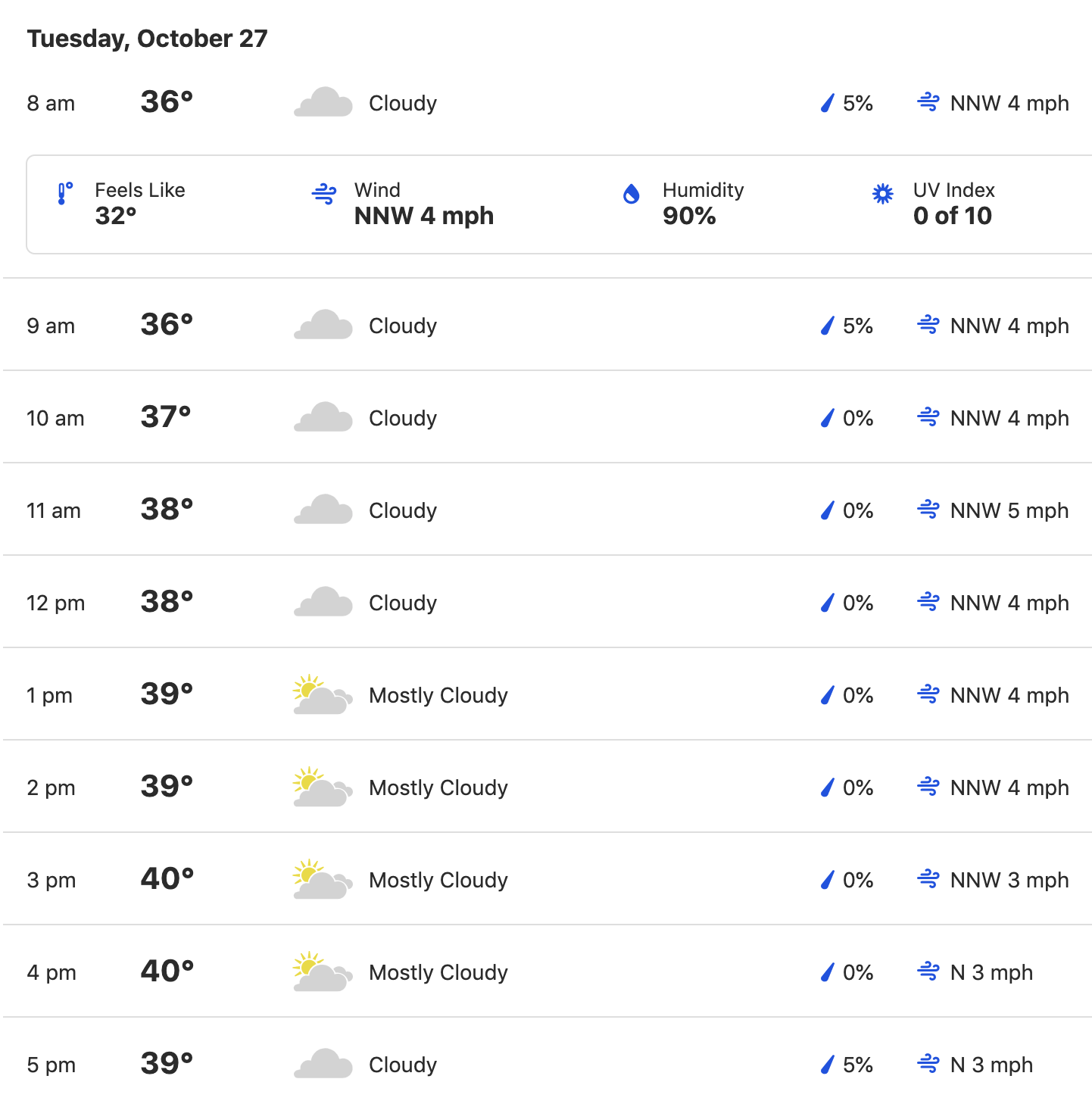Click the cloudy icon for 9 am

pyautogui.click(x=323, y=325)
